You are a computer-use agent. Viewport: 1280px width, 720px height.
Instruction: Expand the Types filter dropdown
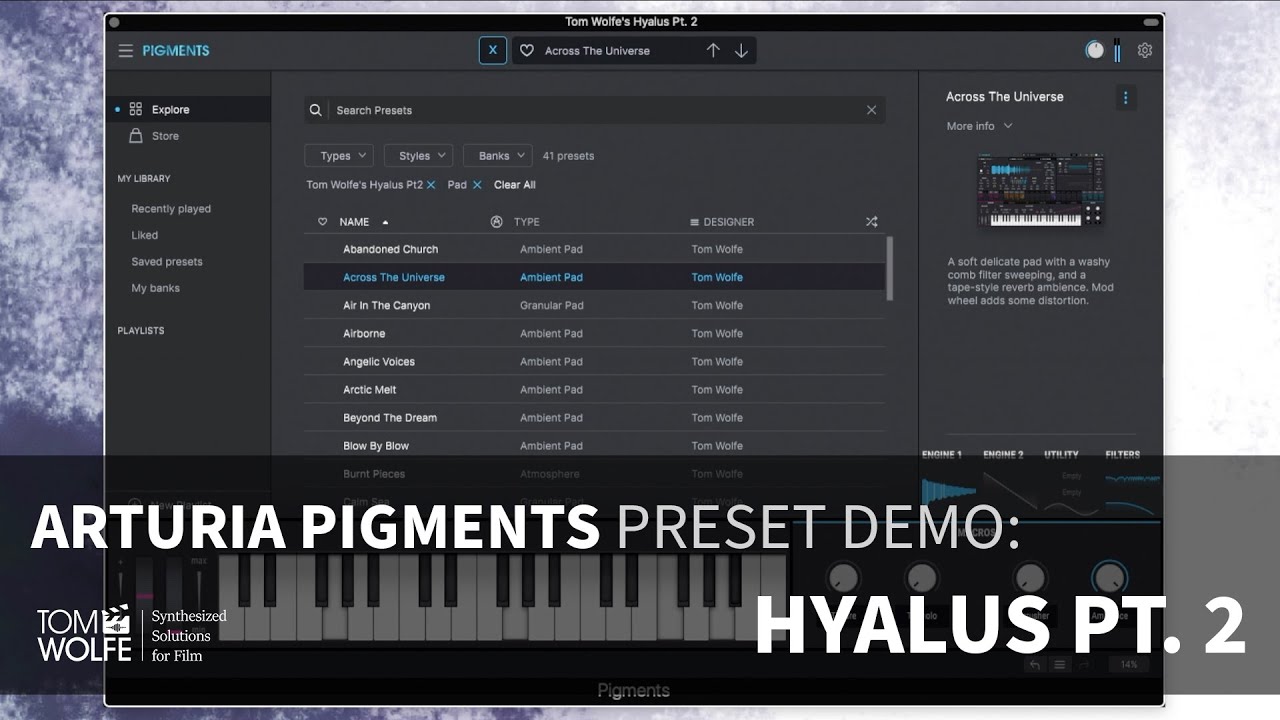(x=339, y=156)
